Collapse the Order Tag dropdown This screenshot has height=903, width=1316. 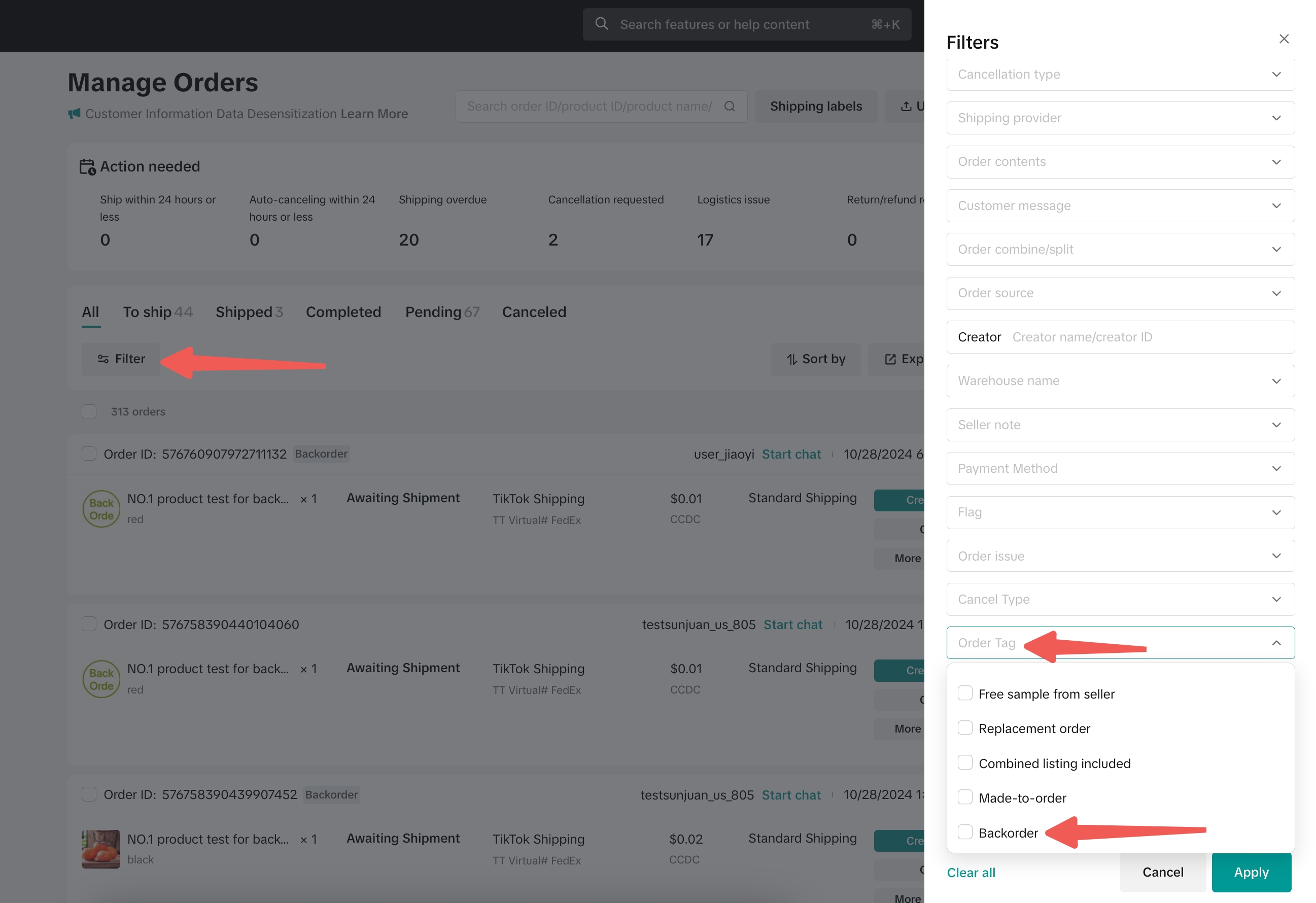1276,643
